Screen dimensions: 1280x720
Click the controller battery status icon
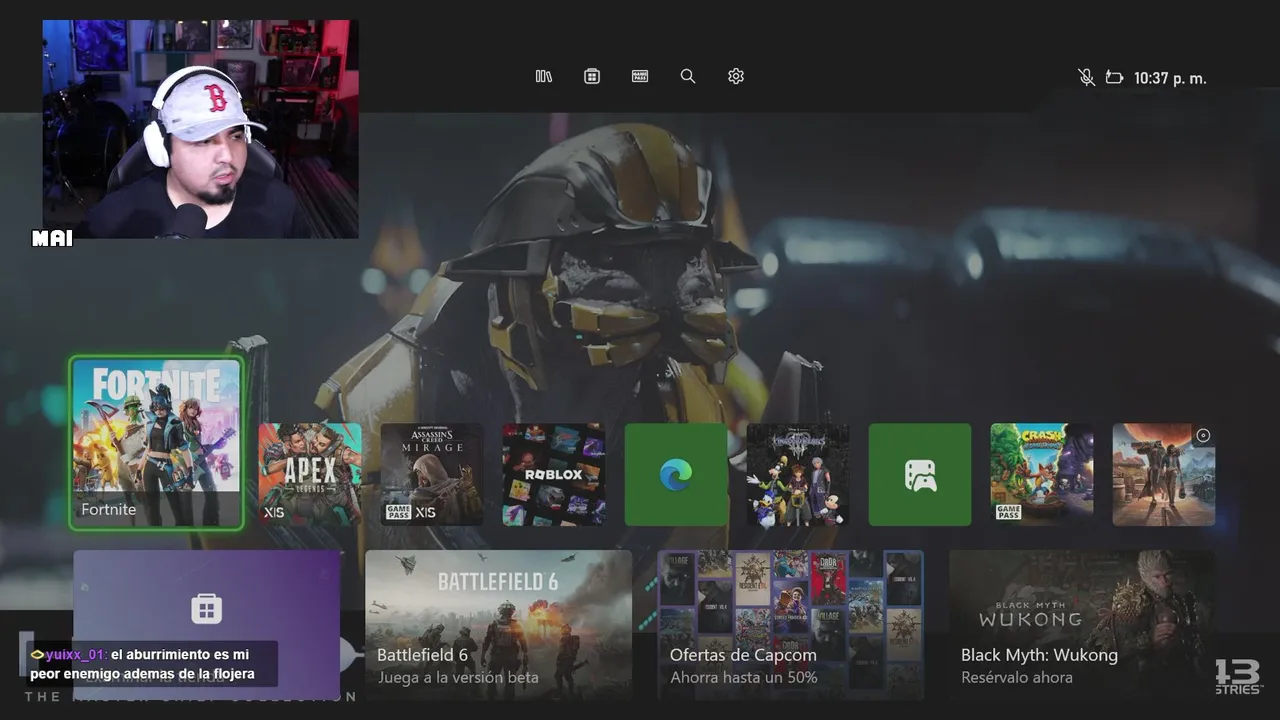tap(1114, 77)
